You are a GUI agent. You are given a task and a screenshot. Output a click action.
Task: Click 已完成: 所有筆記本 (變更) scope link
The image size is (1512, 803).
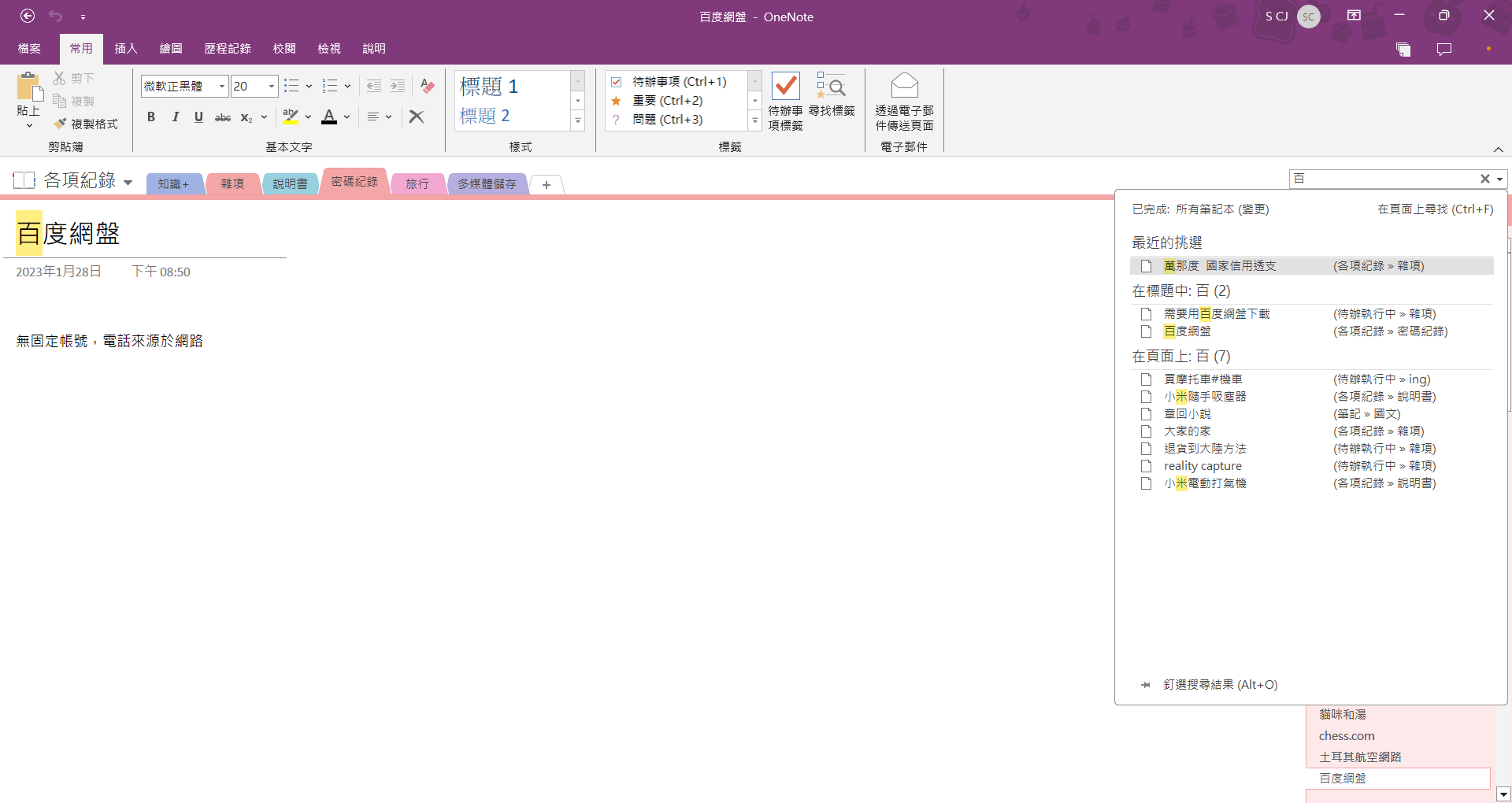point(1200,209)
